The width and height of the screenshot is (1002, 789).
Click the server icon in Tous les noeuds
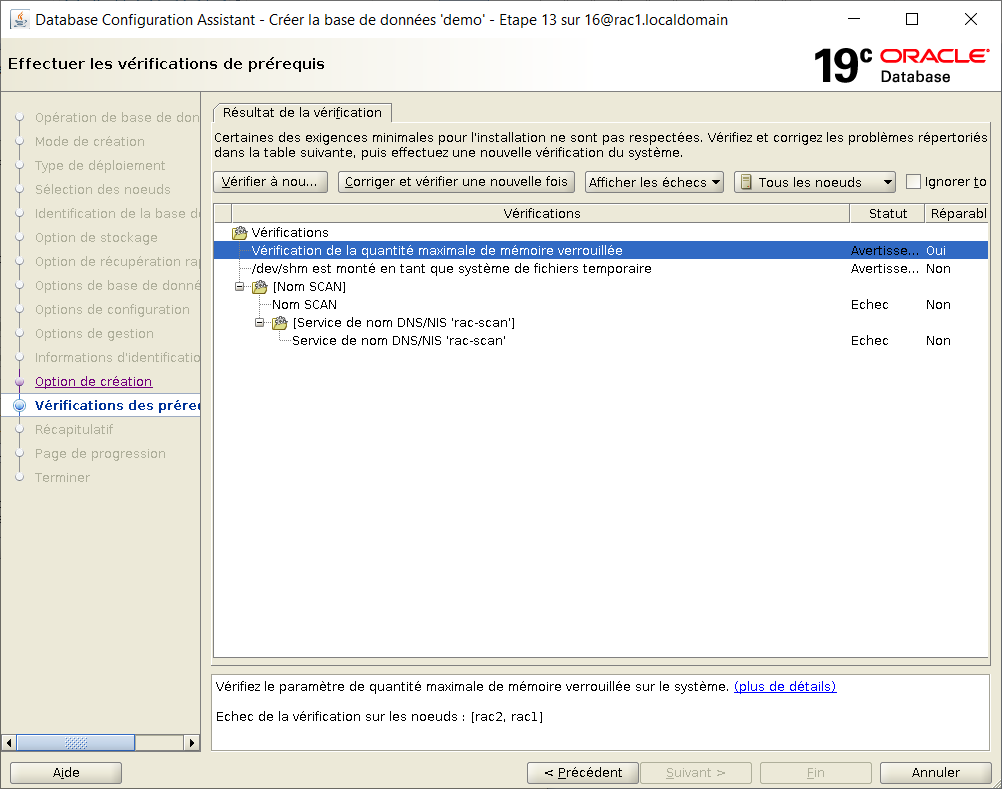pos(746,182)
